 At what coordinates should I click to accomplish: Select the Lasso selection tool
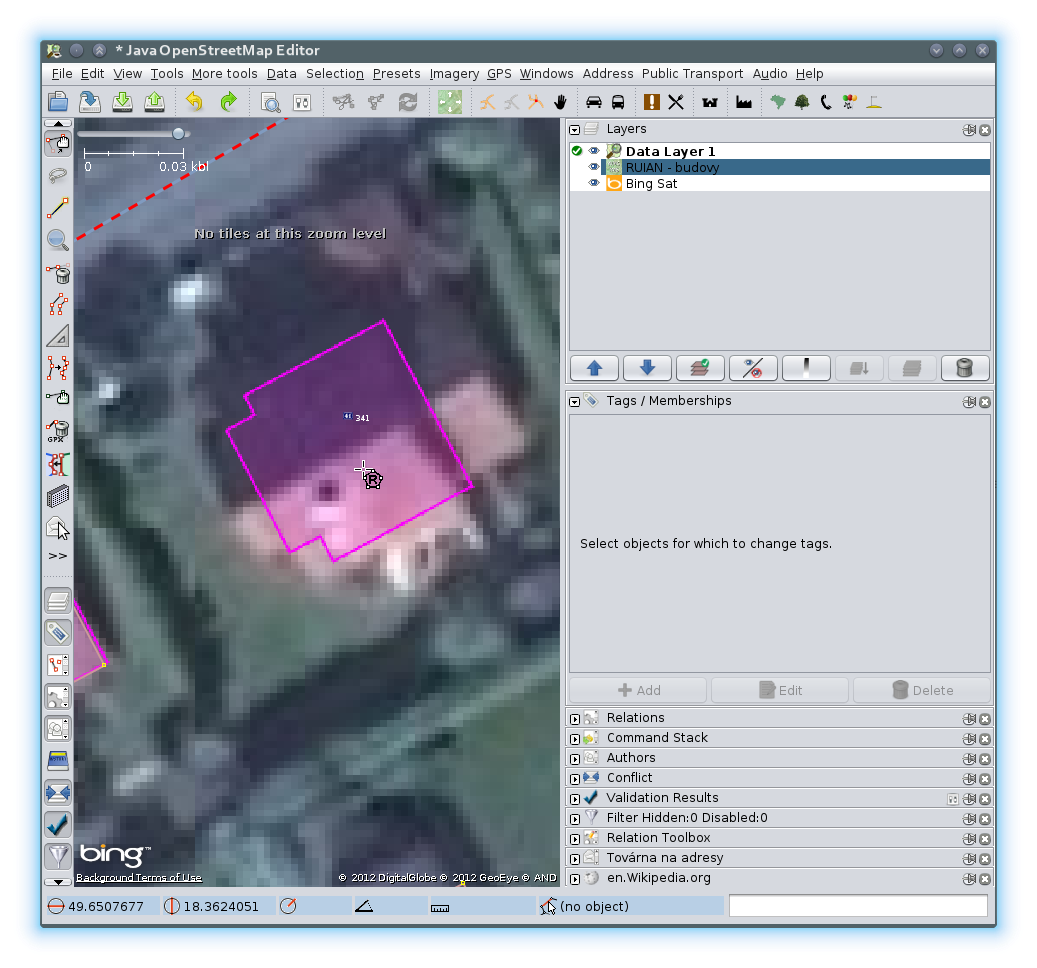coord(58,176)
